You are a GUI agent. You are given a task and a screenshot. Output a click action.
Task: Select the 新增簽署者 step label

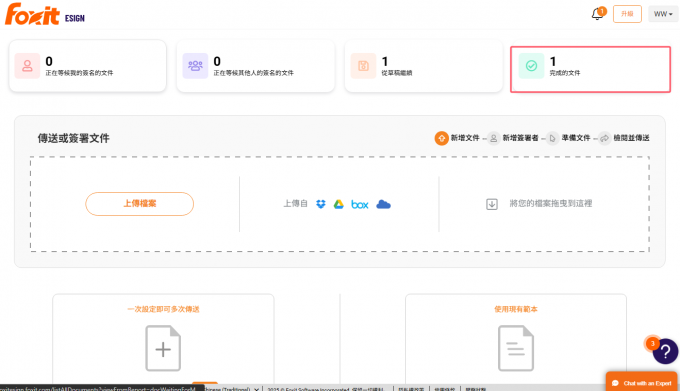[520, 138]
